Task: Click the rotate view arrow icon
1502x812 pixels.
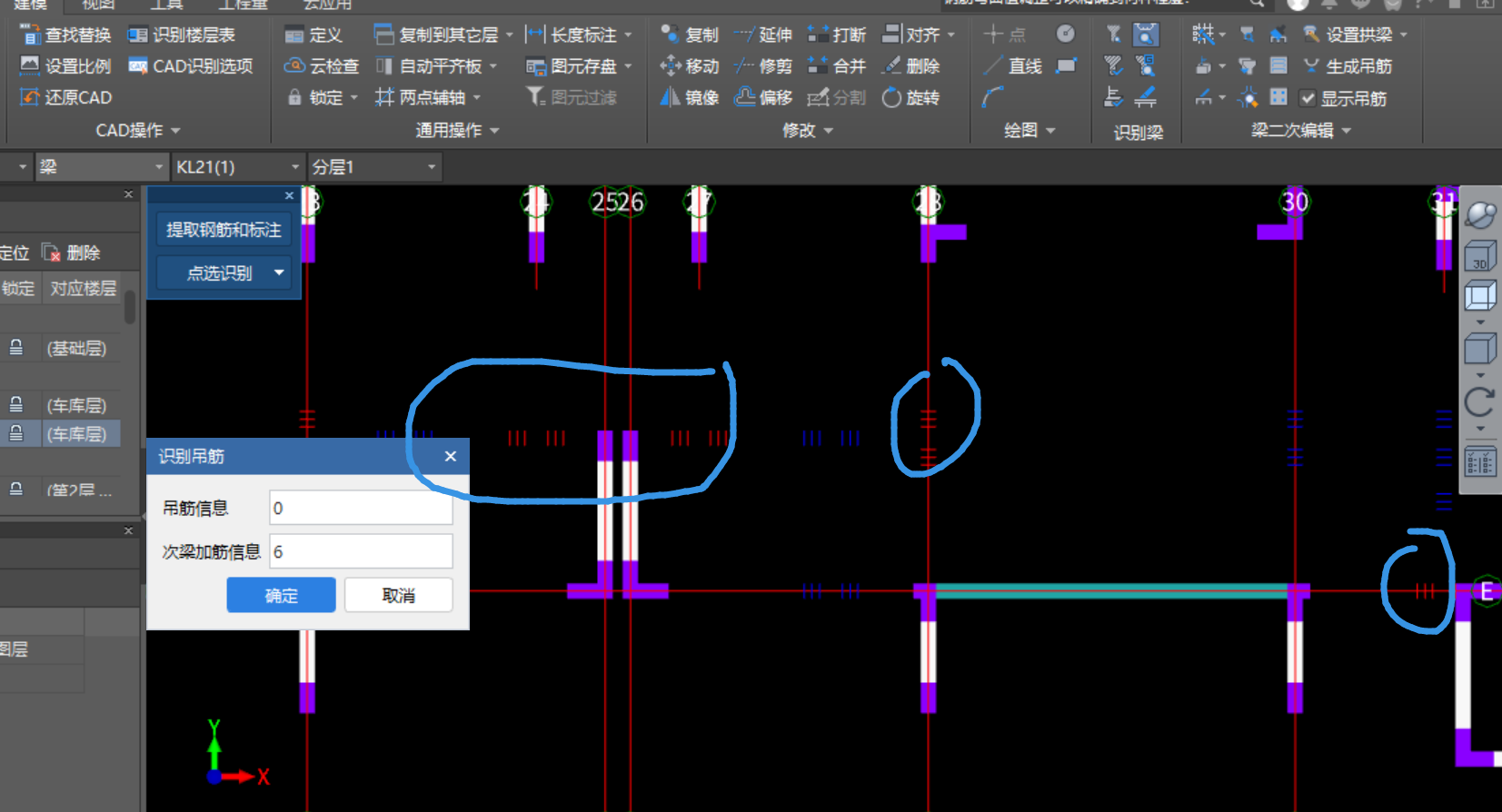Action: coord(1480,401)
